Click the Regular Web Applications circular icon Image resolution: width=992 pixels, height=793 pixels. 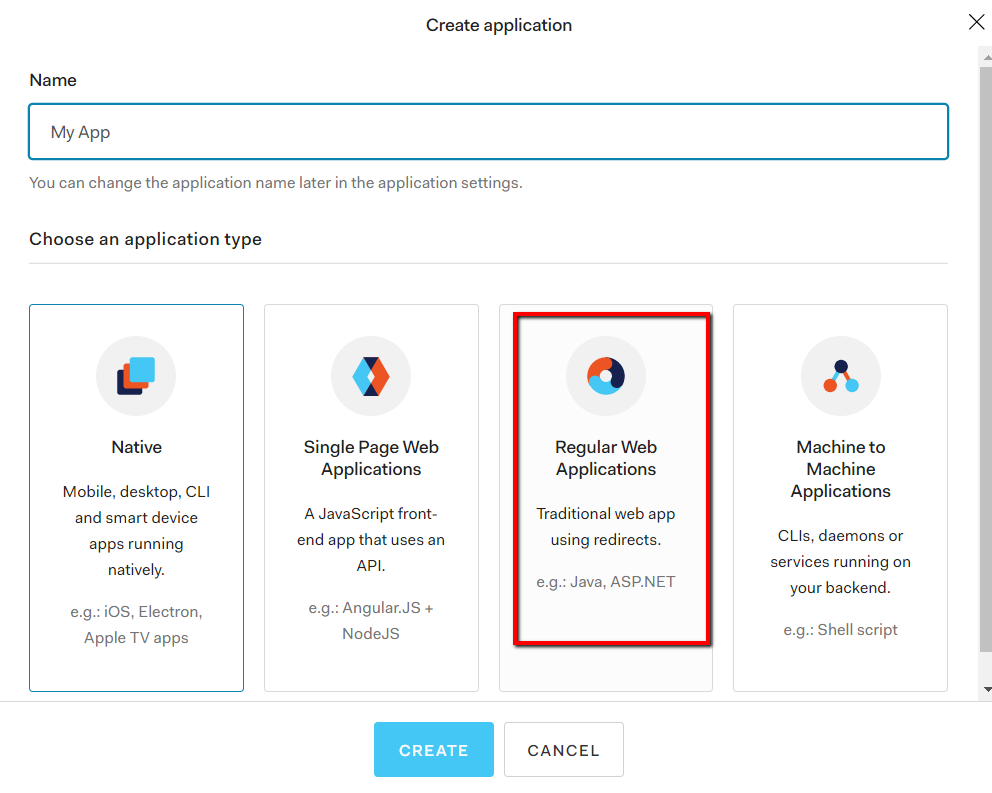click(x=606, y=376)
